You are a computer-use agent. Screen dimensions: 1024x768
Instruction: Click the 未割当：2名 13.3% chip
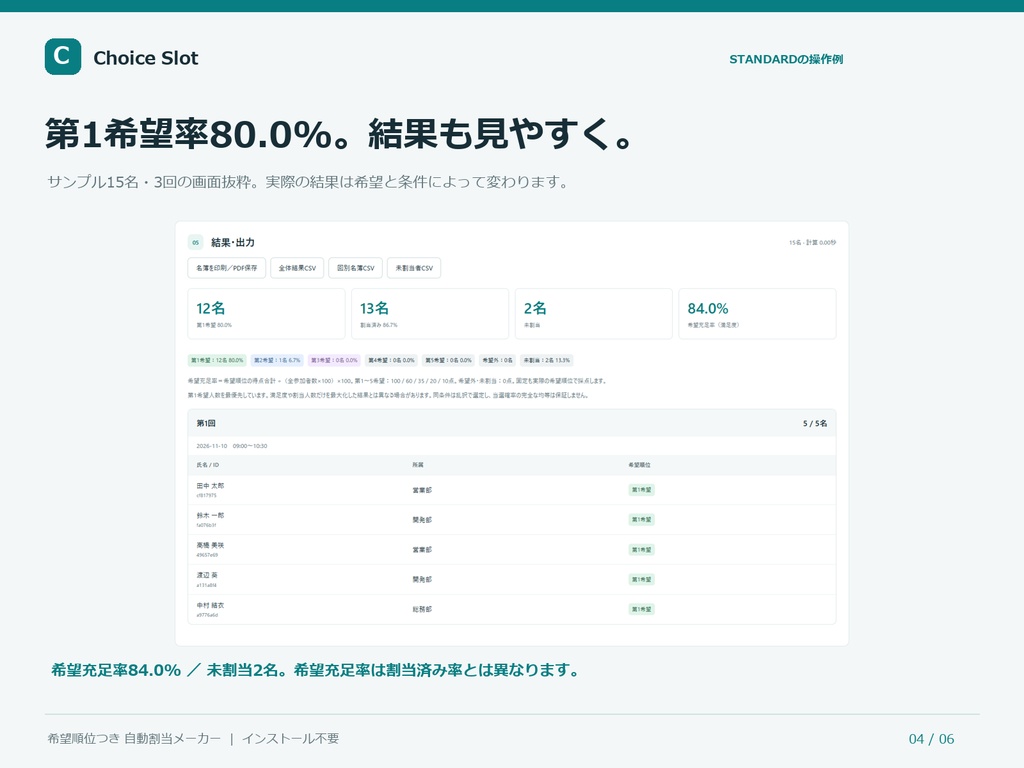point(547,360)
